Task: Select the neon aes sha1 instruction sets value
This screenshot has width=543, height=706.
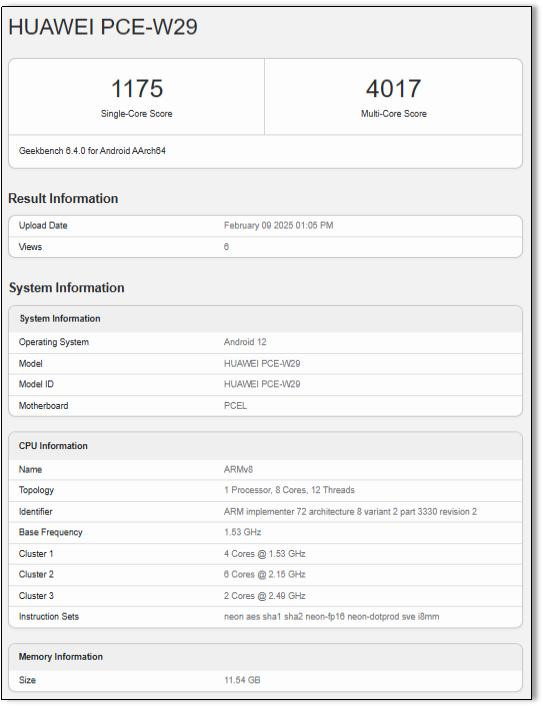Action: click(x=331, y=616)
